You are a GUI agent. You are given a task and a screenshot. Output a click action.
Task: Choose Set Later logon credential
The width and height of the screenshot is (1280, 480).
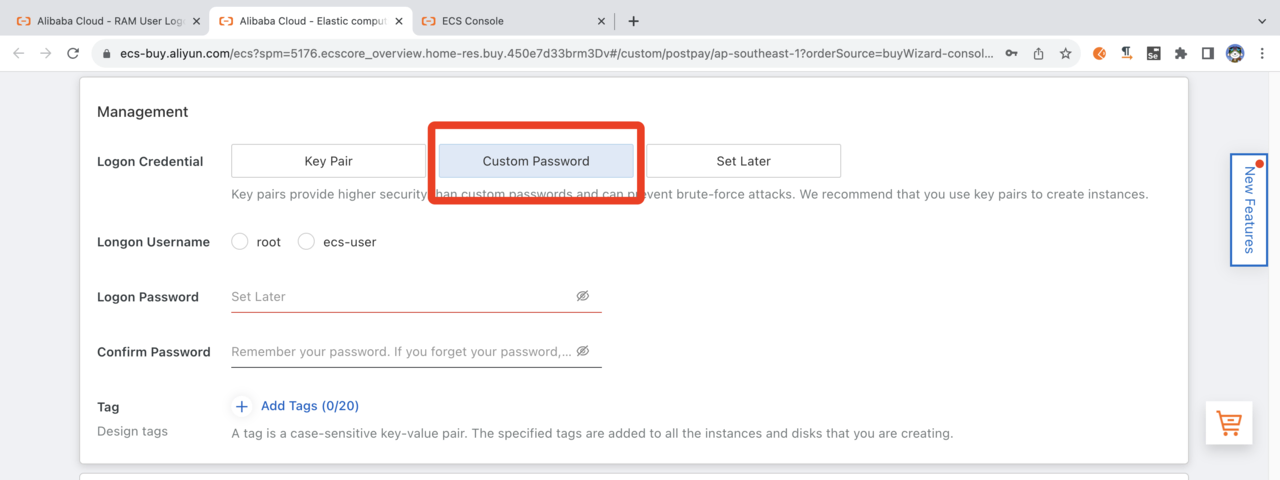[x=743, y=161]
